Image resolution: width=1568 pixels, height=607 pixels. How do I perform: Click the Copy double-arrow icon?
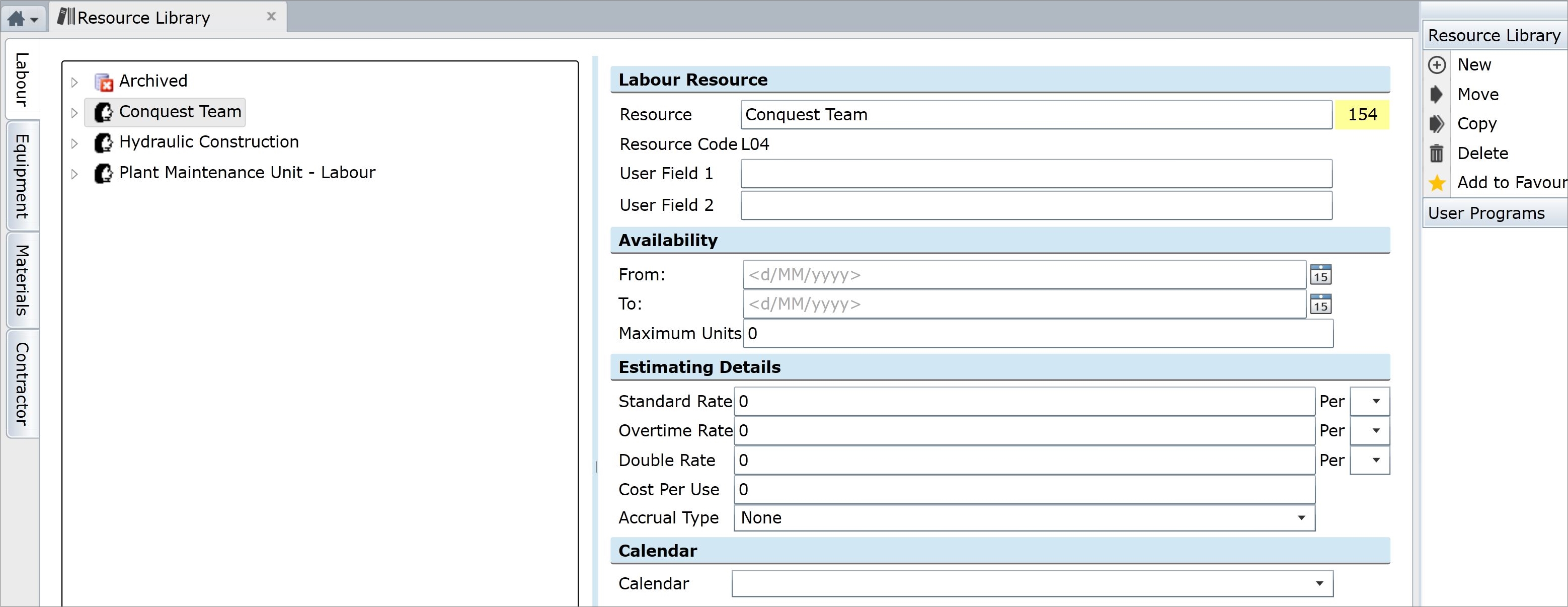click(x=1437, y=124)
